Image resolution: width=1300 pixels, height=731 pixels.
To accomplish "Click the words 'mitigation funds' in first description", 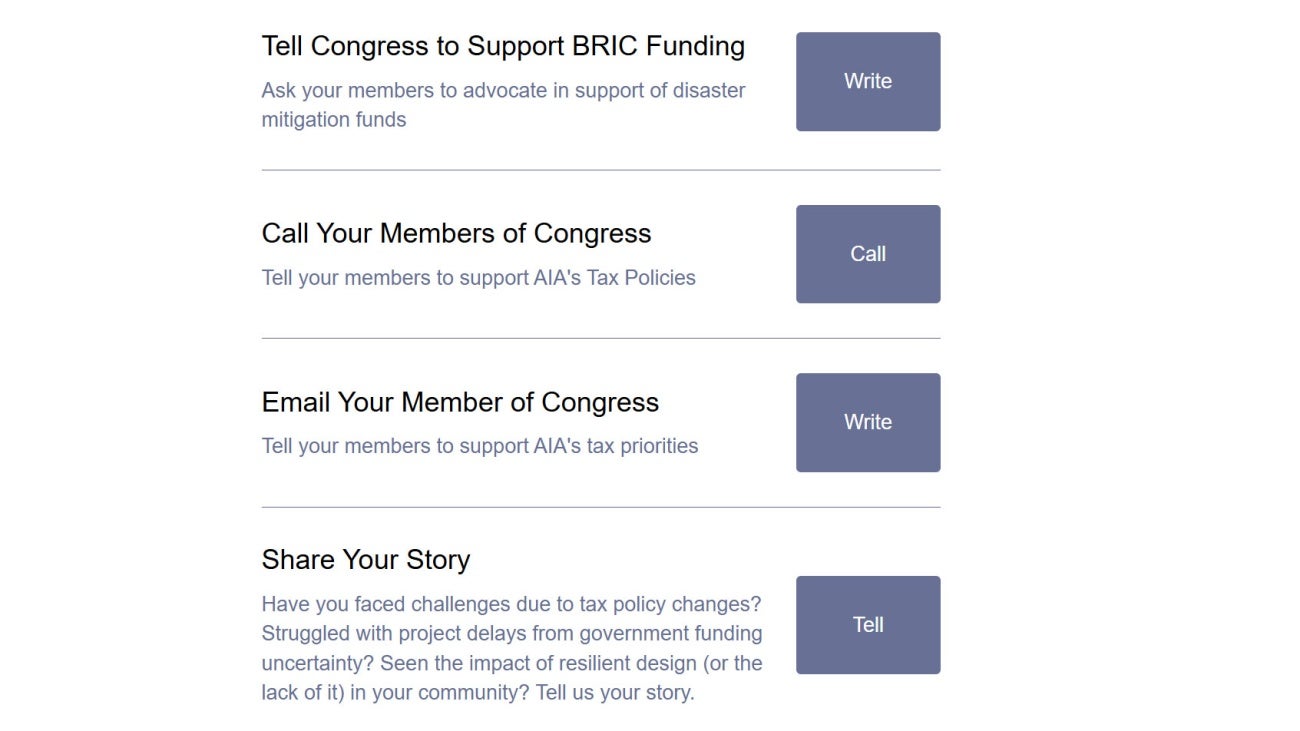I will 334,120.
